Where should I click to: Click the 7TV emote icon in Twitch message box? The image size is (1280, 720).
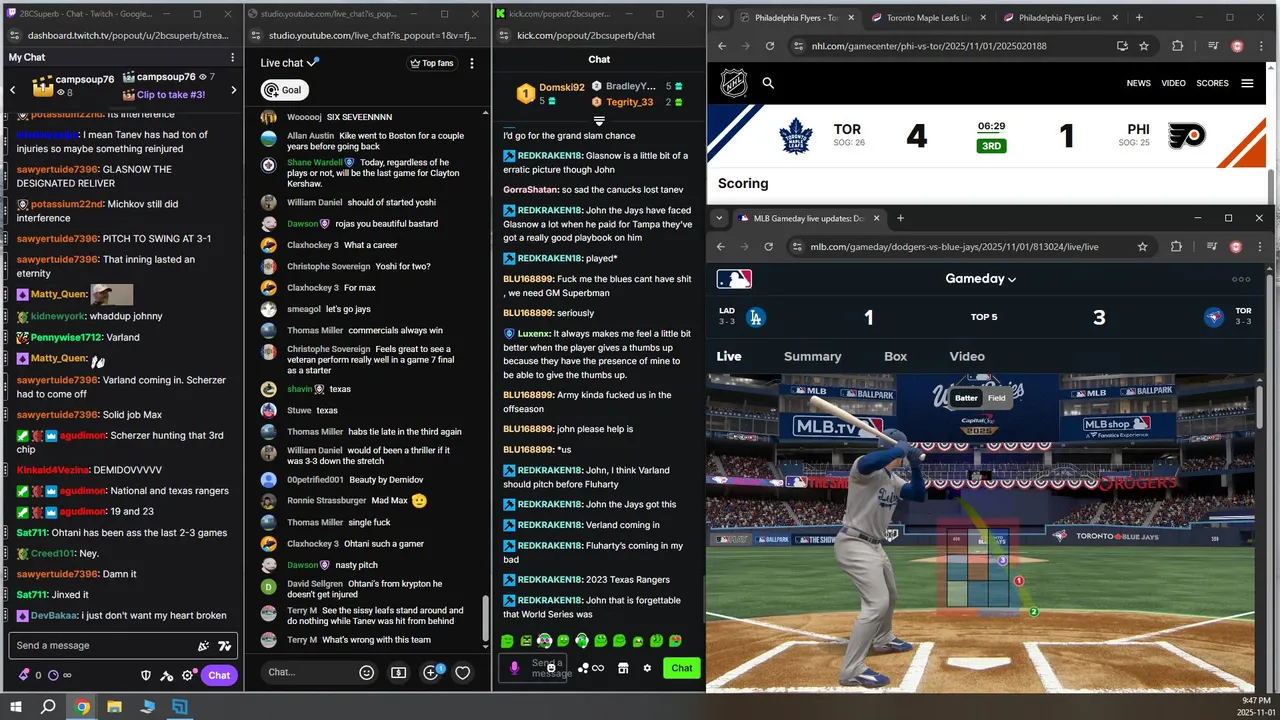(x=224, y=646)
